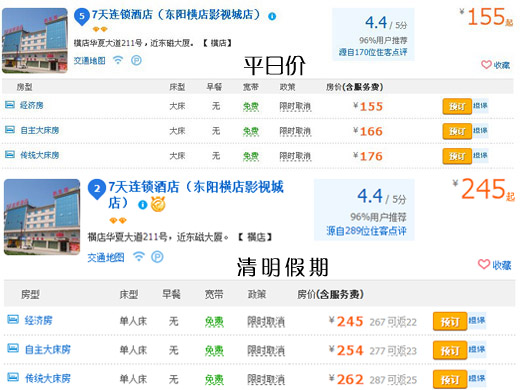
Task: Book the 传统大床房 priced at ¥262
Action: pos(450,380)
